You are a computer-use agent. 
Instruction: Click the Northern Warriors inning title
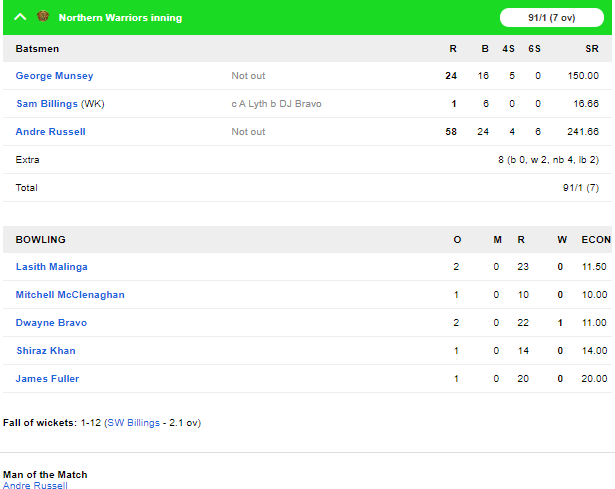click(120, 18)
